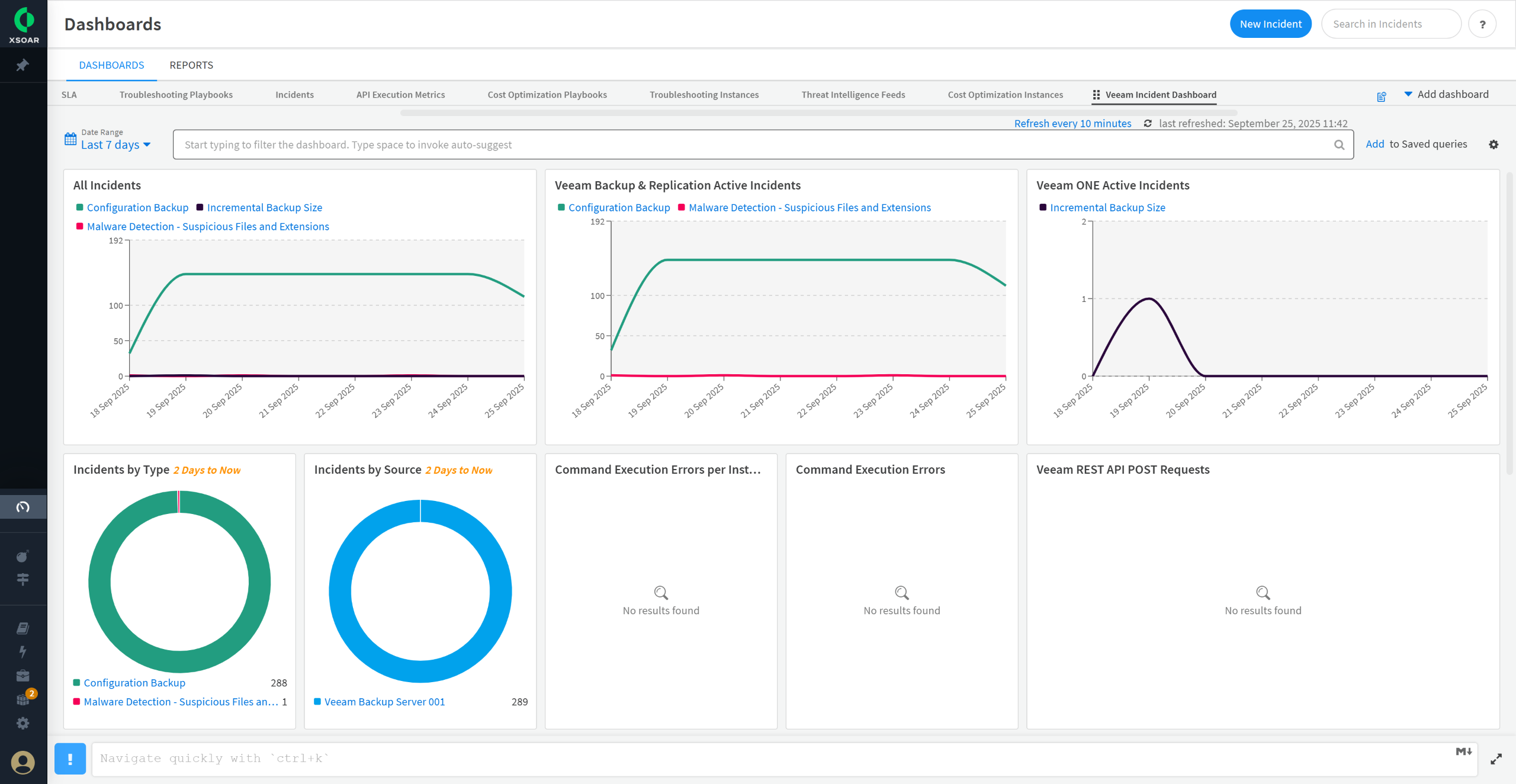Click the green Configuration Backup donut color swatch
The image size is (1516, 784).
click(x=76, y=683)
